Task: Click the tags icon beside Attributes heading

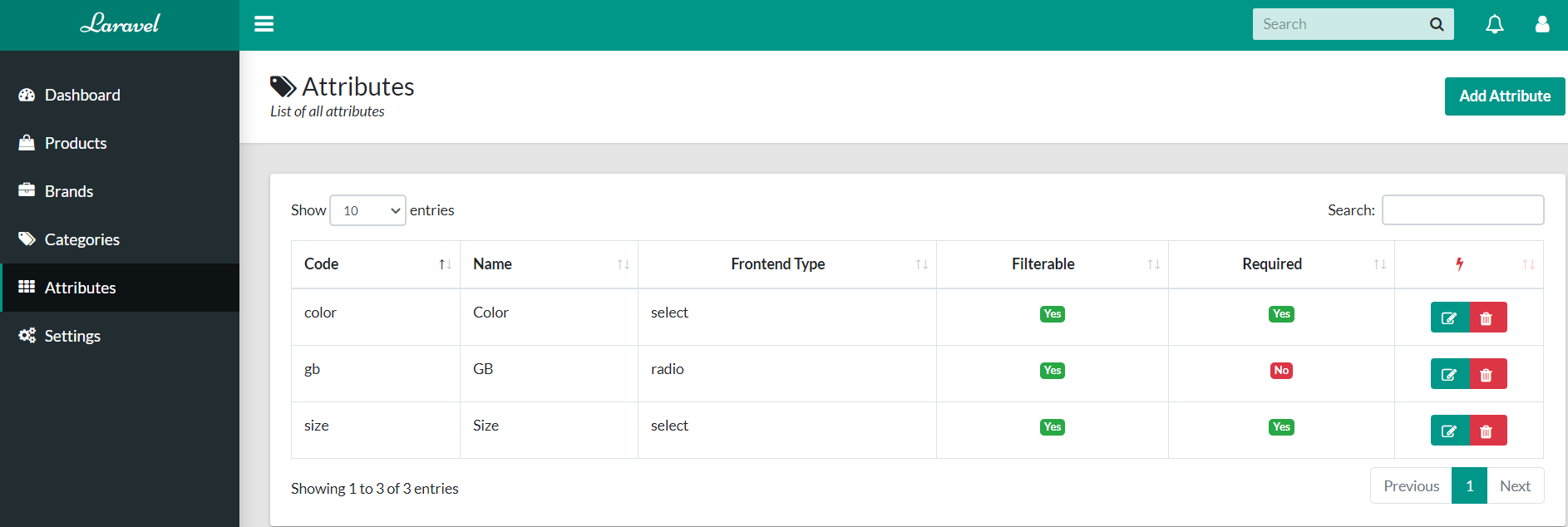Action: (283, 86)
